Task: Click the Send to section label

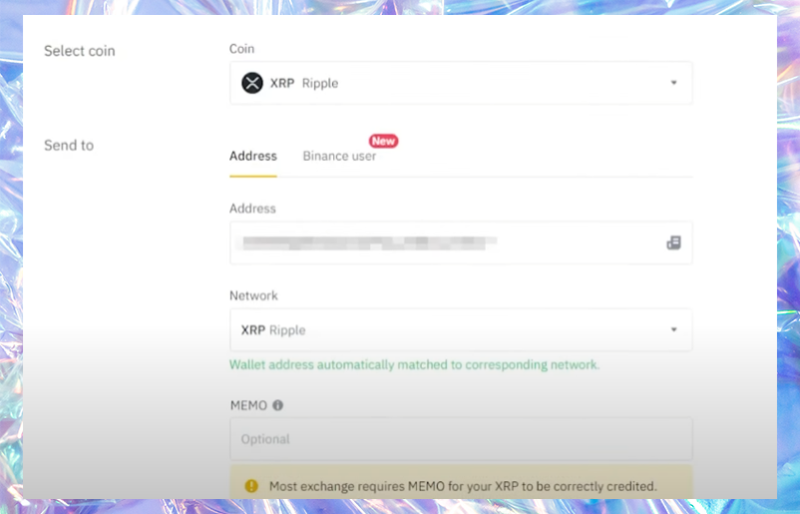Action: click(69, 145)
